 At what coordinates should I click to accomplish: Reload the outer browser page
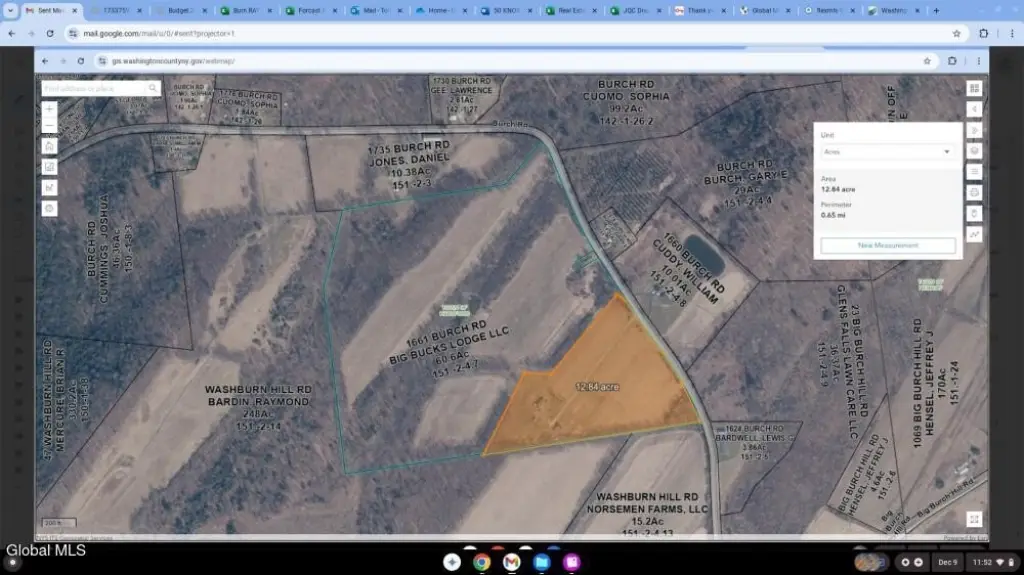tap(50, 33)
